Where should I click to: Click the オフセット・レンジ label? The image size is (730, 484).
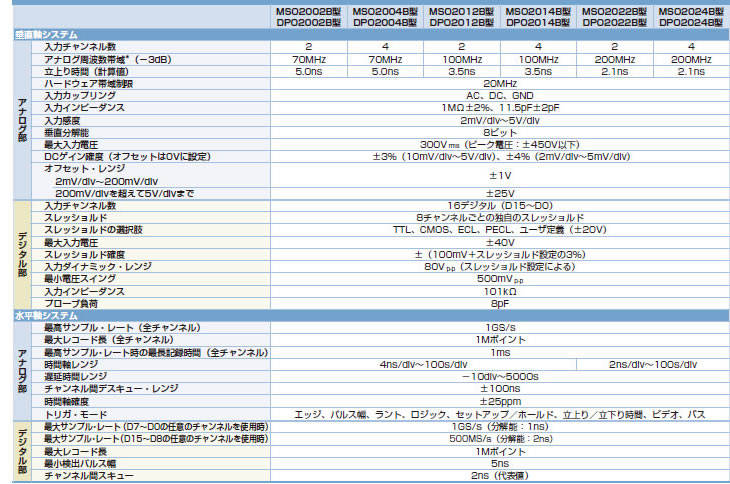tap(84, 168)
